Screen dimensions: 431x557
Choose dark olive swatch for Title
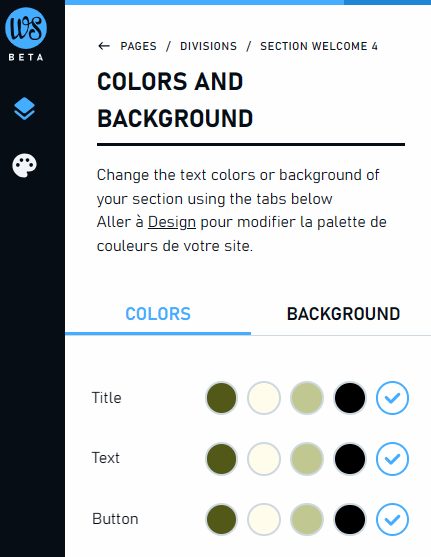tap(221, 398)
